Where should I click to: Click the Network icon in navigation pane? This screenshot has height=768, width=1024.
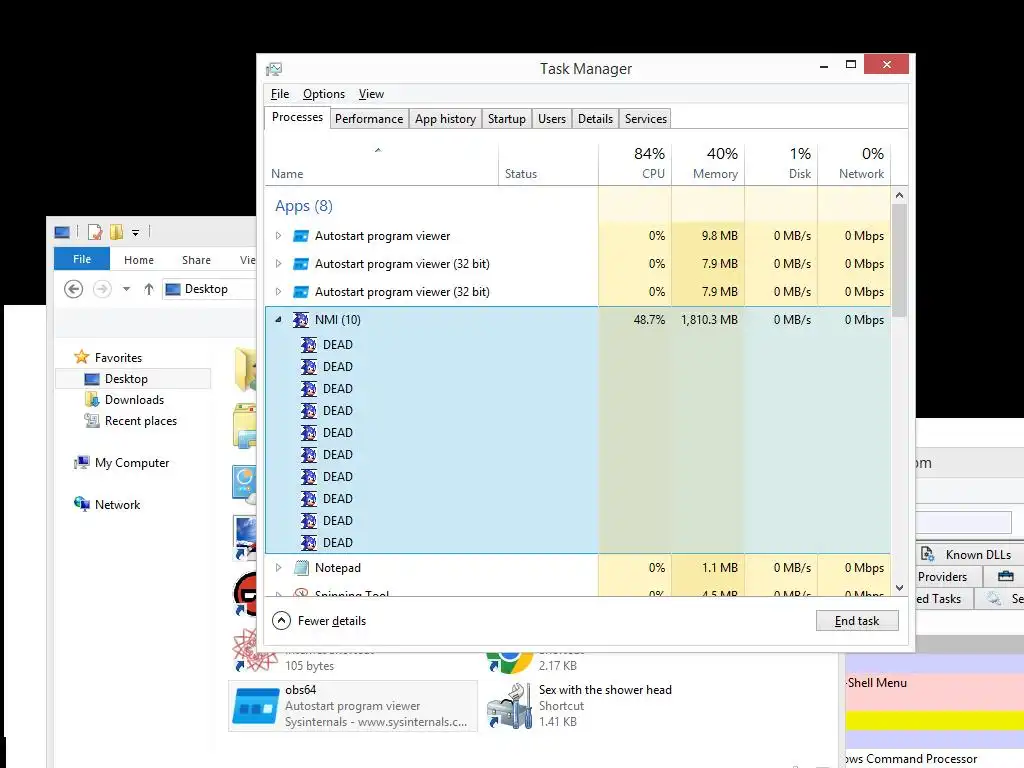82,504
